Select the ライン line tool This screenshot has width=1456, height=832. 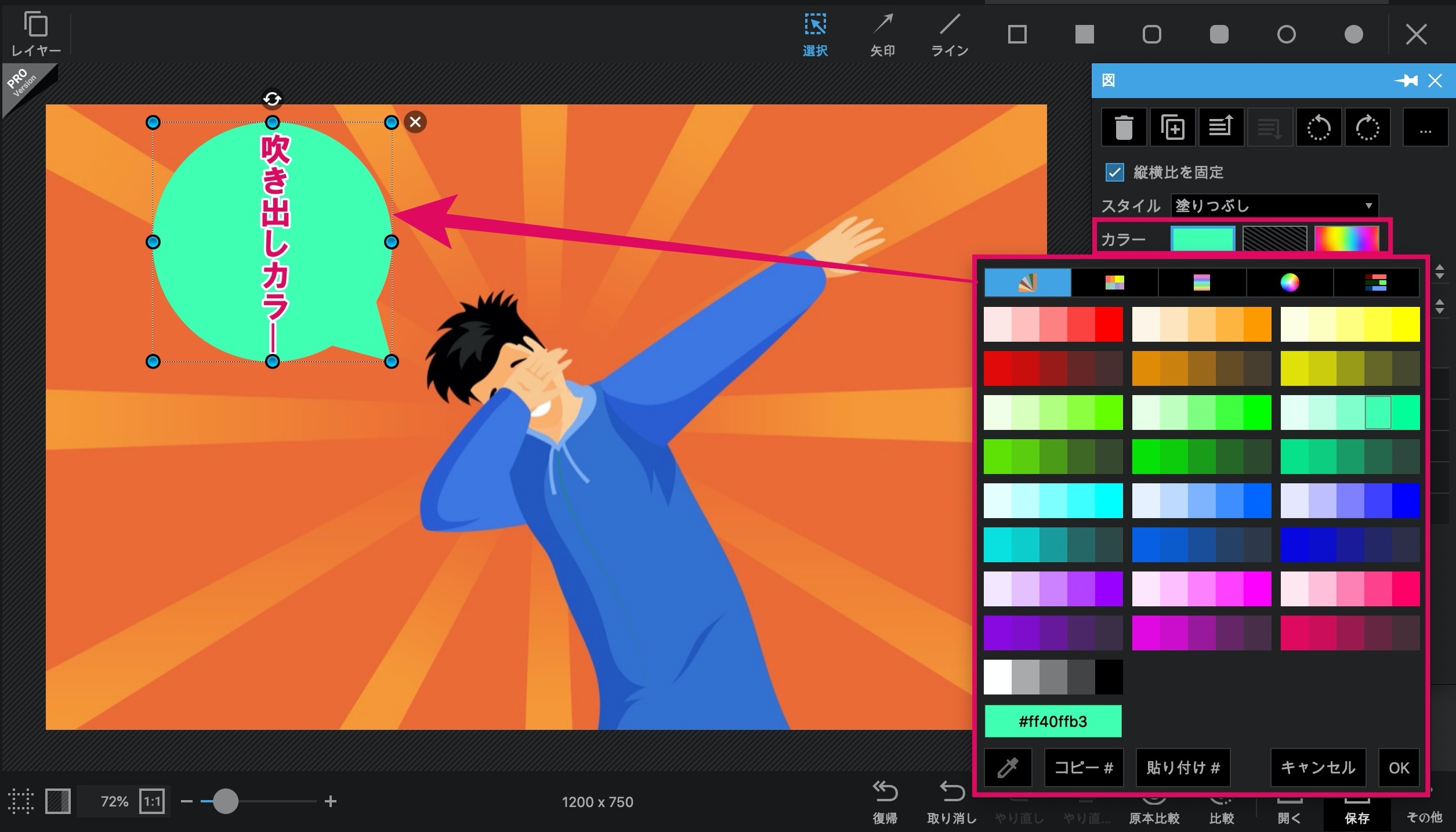950,35
